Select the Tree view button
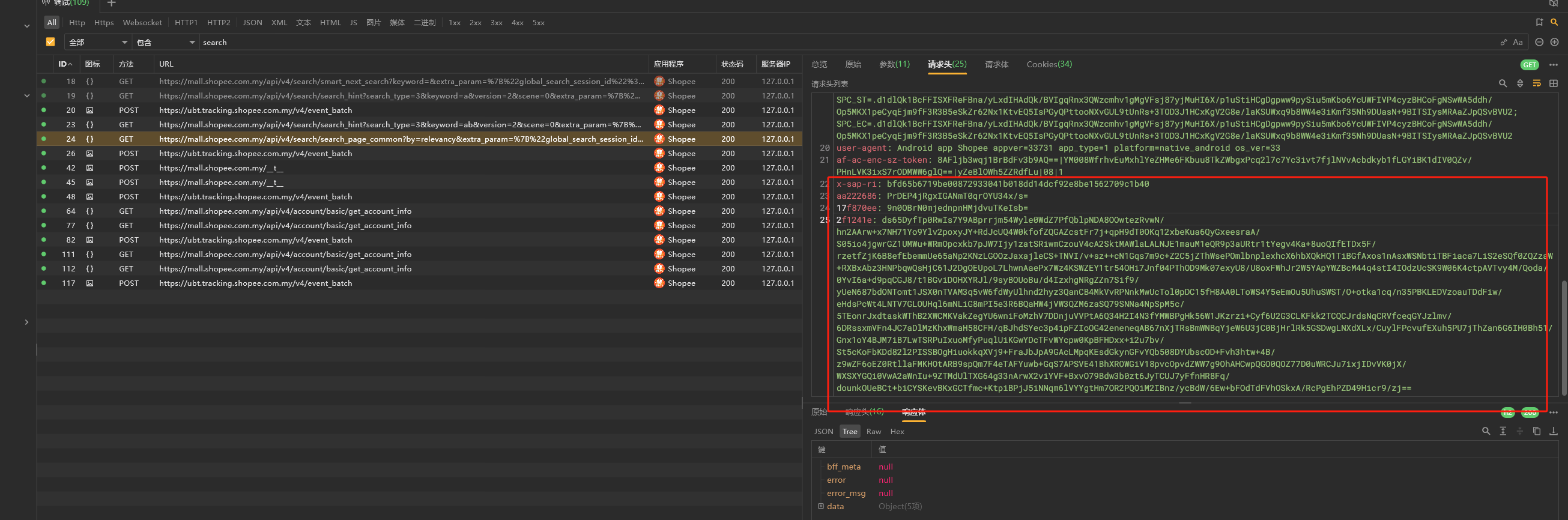Image resolution: width=1568 pixels, height=520 pixels. [x=850, y=431]
